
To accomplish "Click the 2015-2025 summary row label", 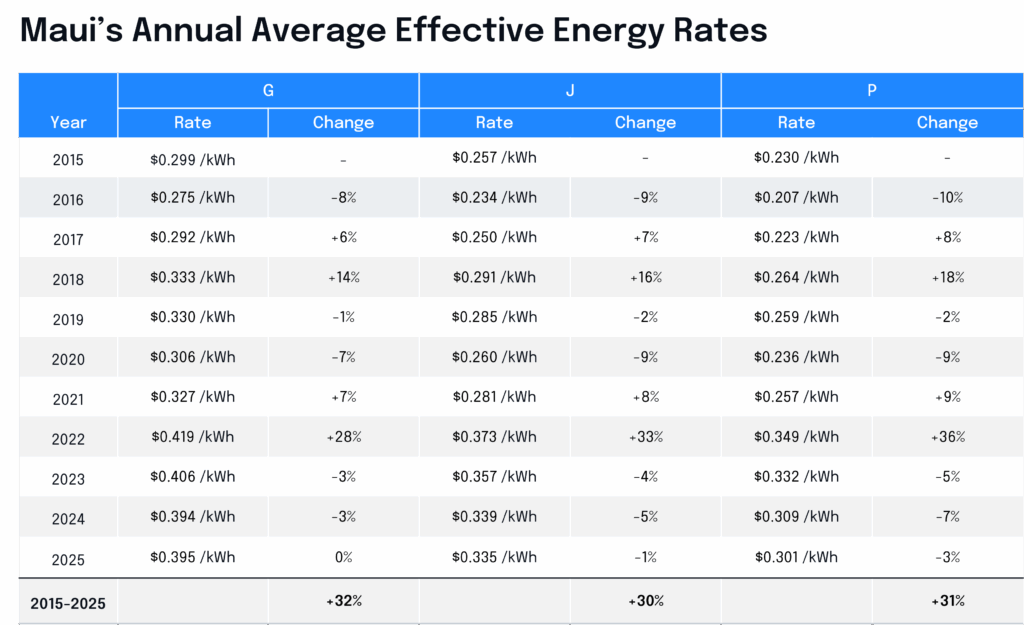I will click(68, 603).
